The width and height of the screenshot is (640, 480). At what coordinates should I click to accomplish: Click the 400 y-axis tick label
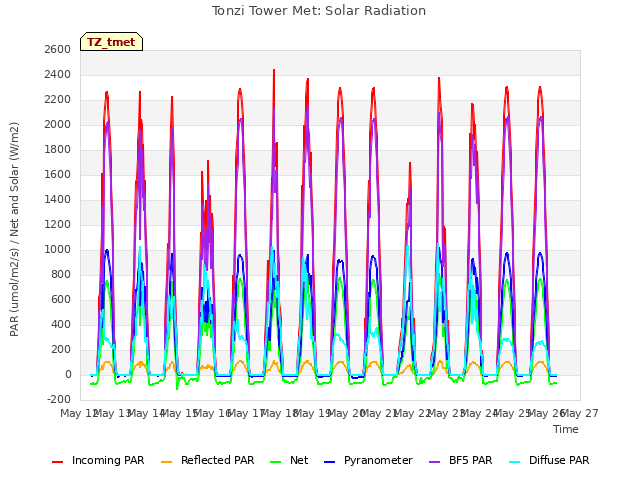[61, 324]
